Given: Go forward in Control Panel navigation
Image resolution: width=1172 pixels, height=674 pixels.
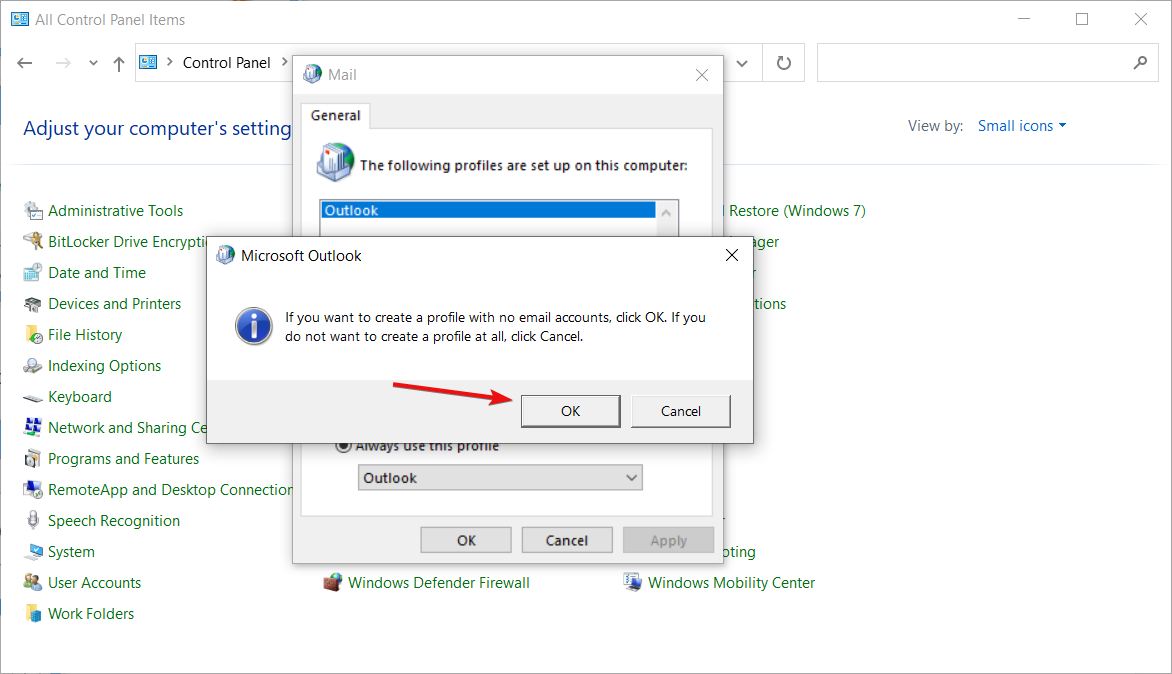Looking at the screenshot, I should [x=63, y=64].
